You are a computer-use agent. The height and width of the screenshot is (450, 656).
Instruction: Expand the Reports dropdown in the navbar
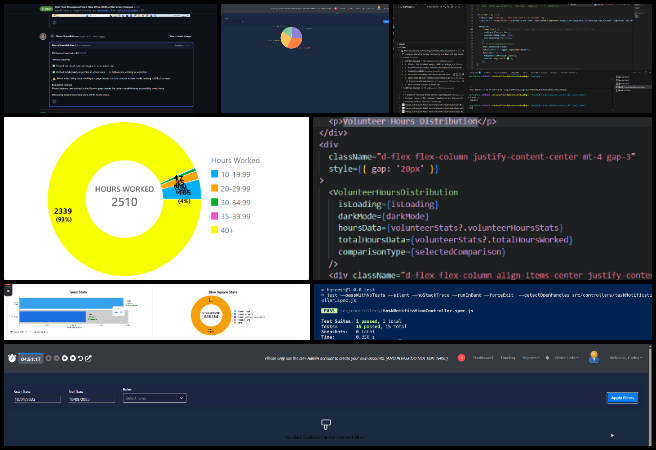point(529,357)
